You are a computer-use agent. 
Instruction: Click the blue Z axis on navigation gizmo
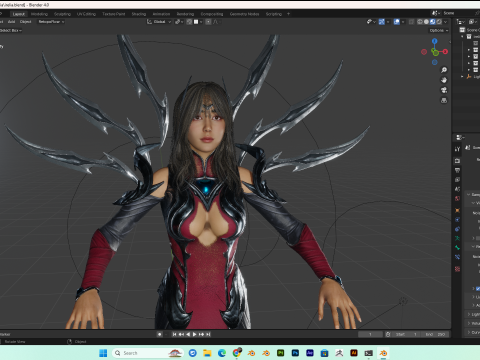(435, 41)
